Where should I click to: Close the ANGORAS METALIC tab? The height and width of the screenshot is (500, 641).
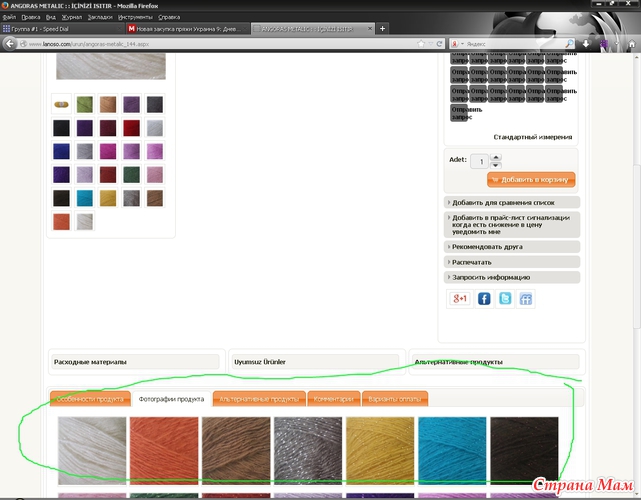(x=370, y=29)
